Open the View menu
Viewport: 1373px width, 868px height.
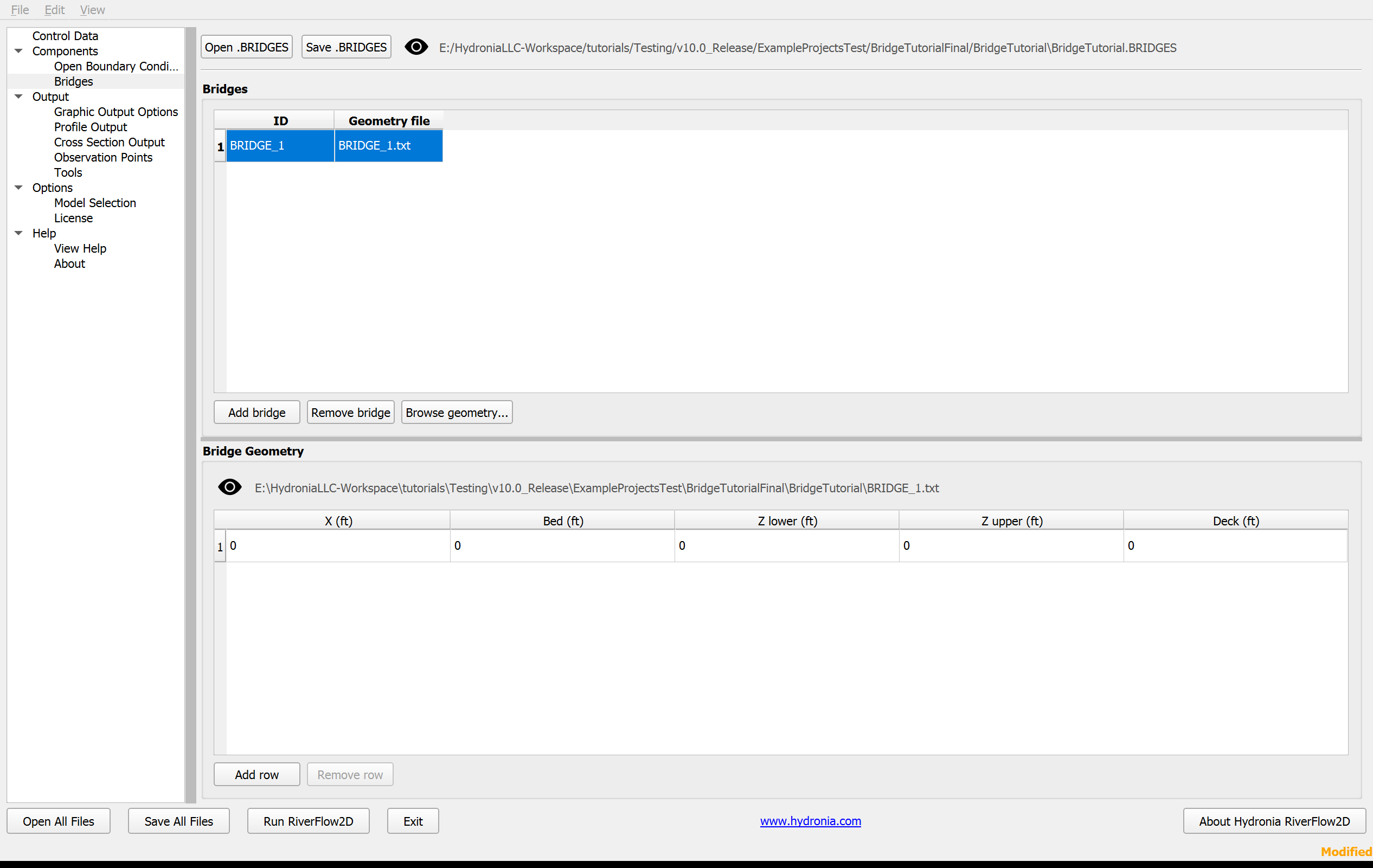pyautogui.click(x=92, y=10)
